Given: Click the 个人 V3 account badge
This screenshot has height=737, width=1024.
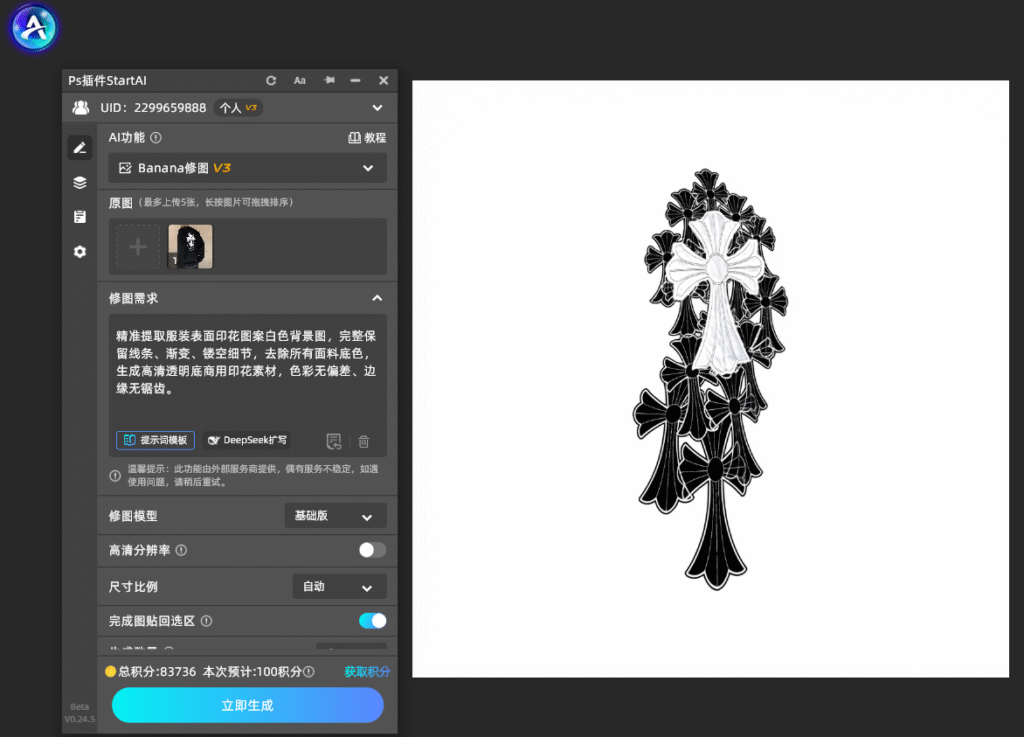Looking at the screenshot, I should [x=238, y=108].
